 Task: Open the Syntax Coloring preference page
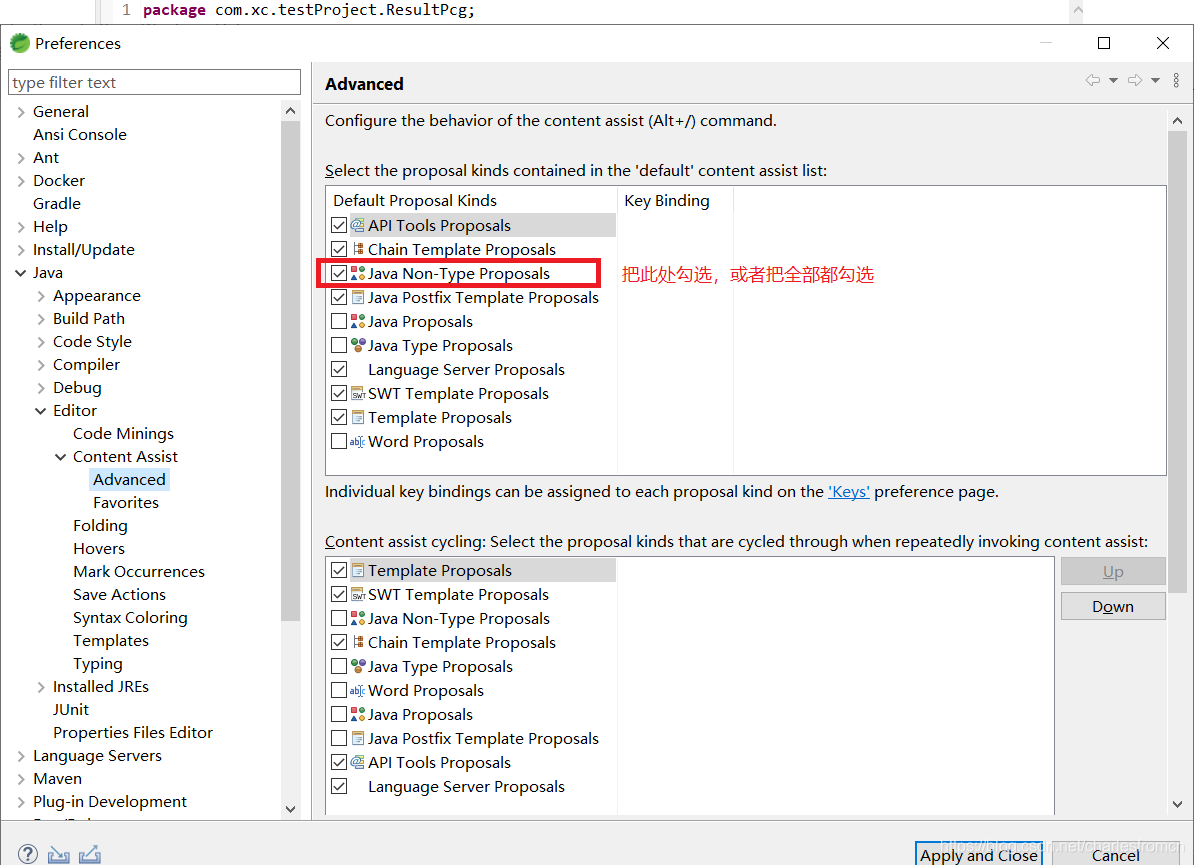130,618
